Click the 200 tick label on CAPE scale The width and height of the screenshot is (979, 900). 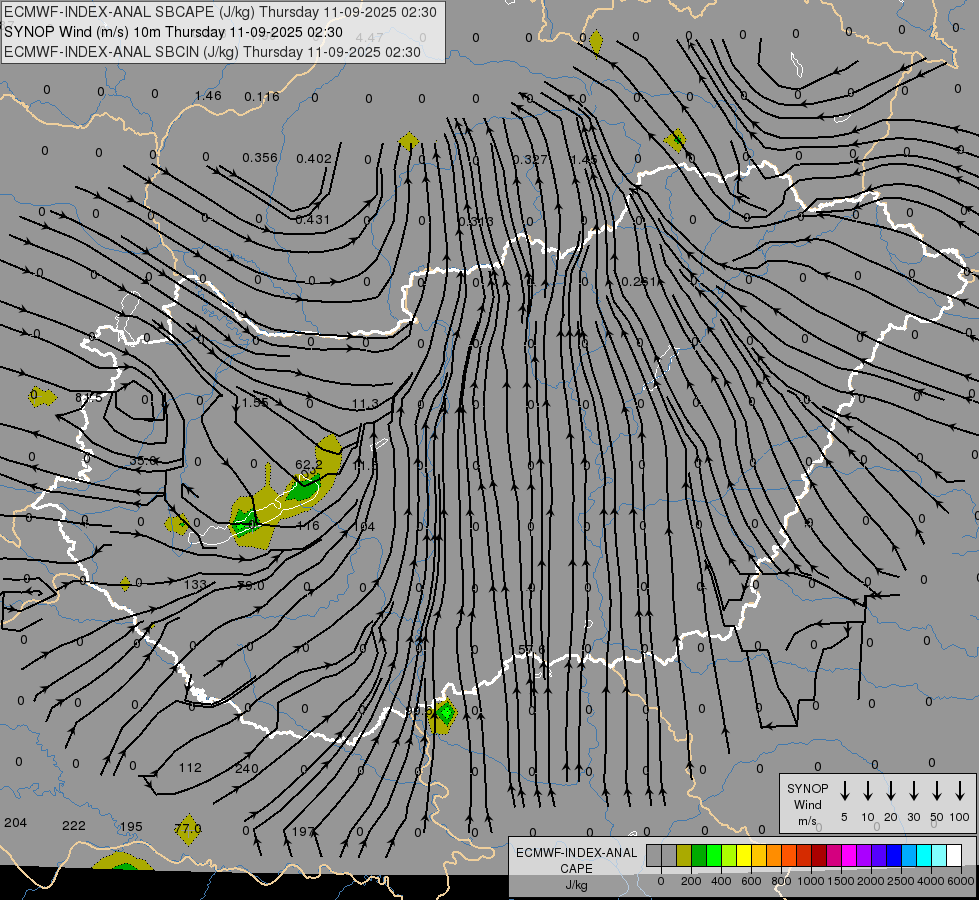691,881
